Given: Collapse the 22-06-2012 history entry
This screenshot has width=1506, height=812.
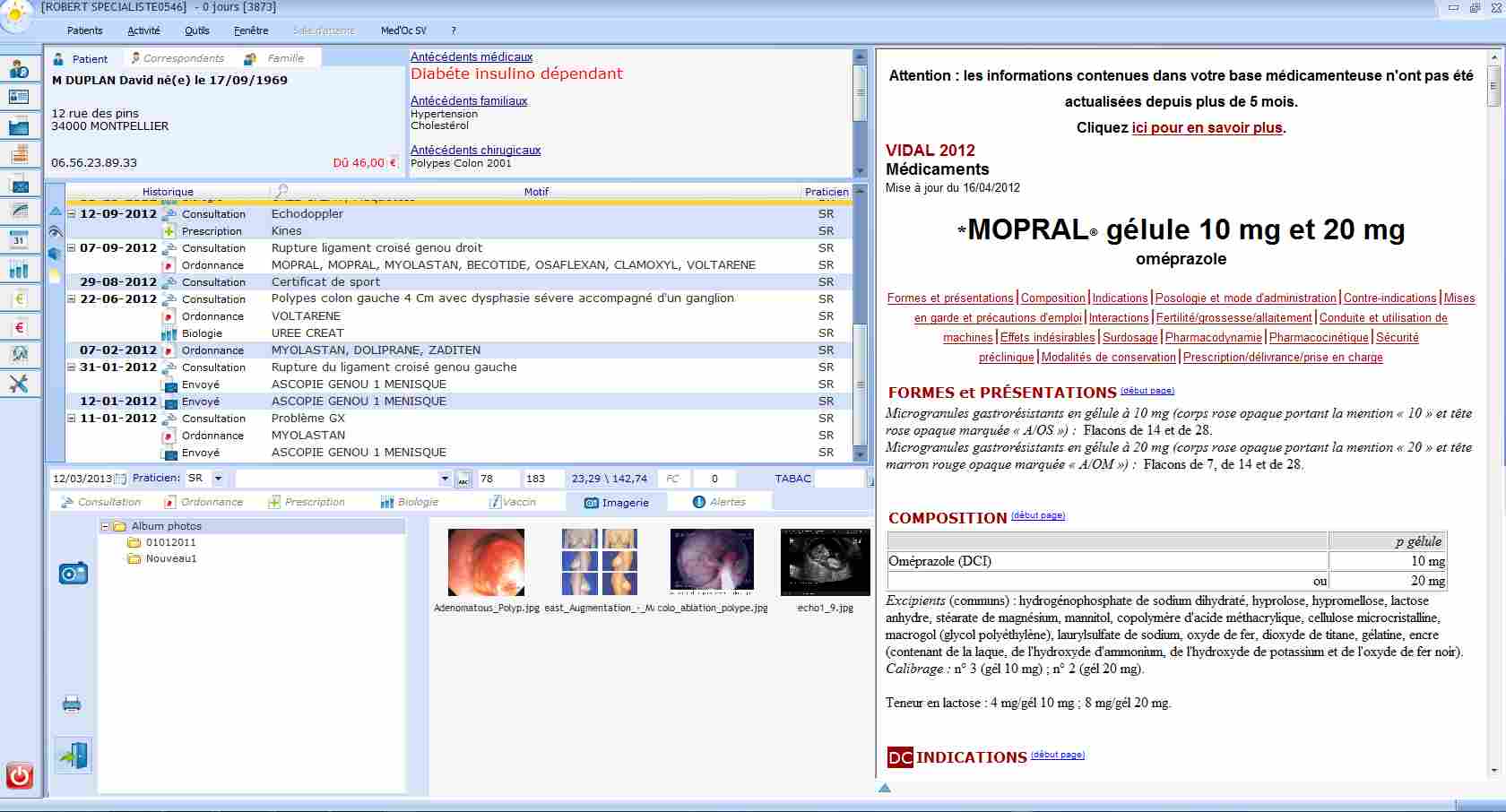Looking at the screenshot, I should (72, 299).
